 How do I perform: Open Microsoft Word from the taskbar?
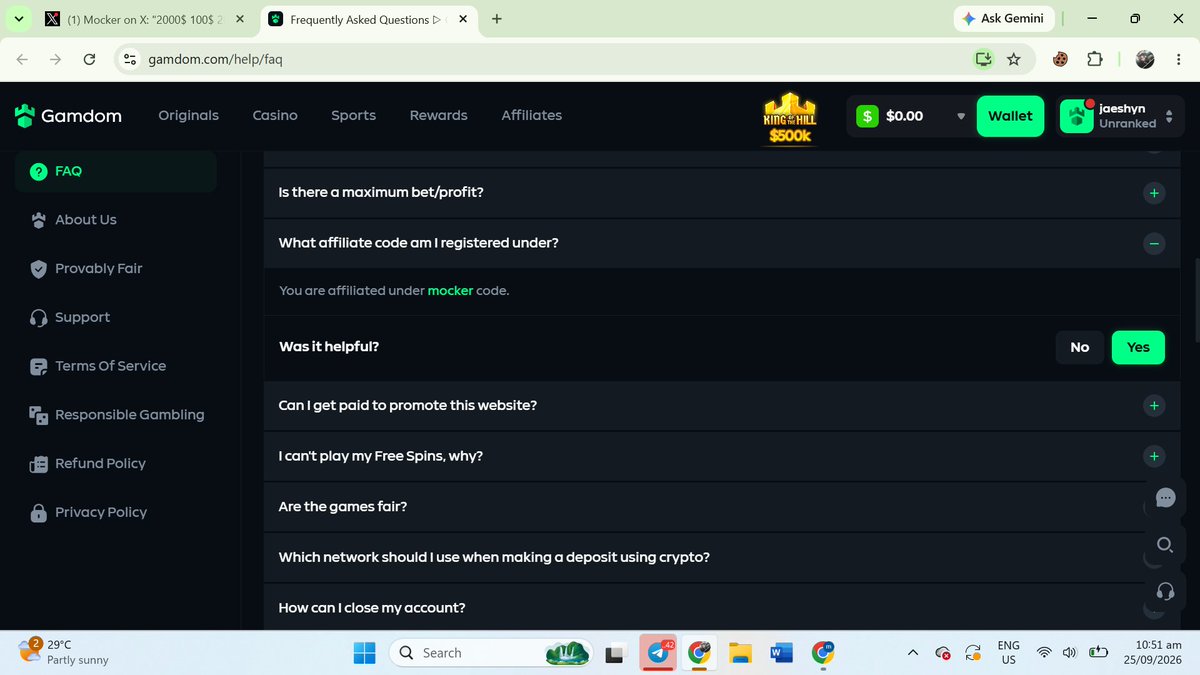point(781,653)
